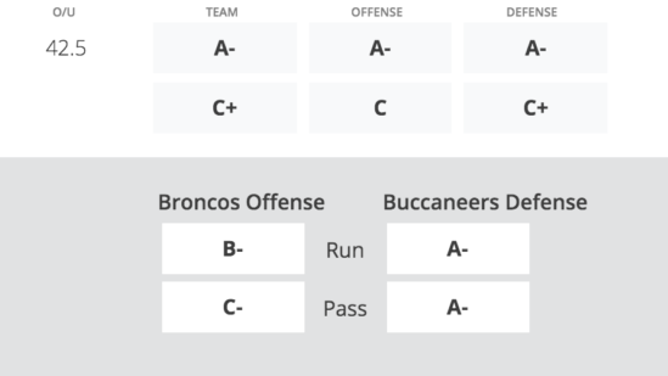This screenshot has width=668, height=376.
Task: Select the first row TEAM grade A-
Action: (225, 48)
